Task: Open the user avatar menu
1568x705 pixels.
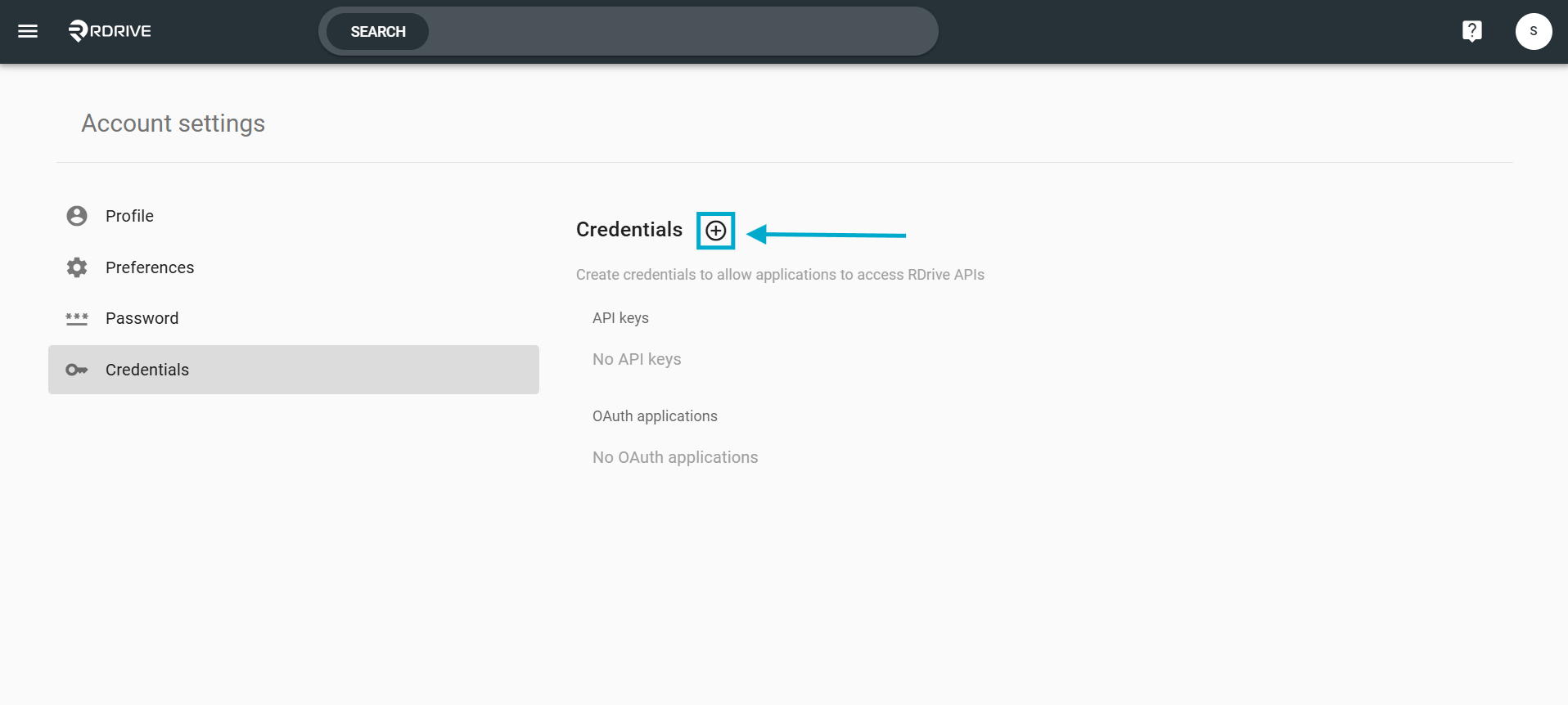Action: (1533, 31)
